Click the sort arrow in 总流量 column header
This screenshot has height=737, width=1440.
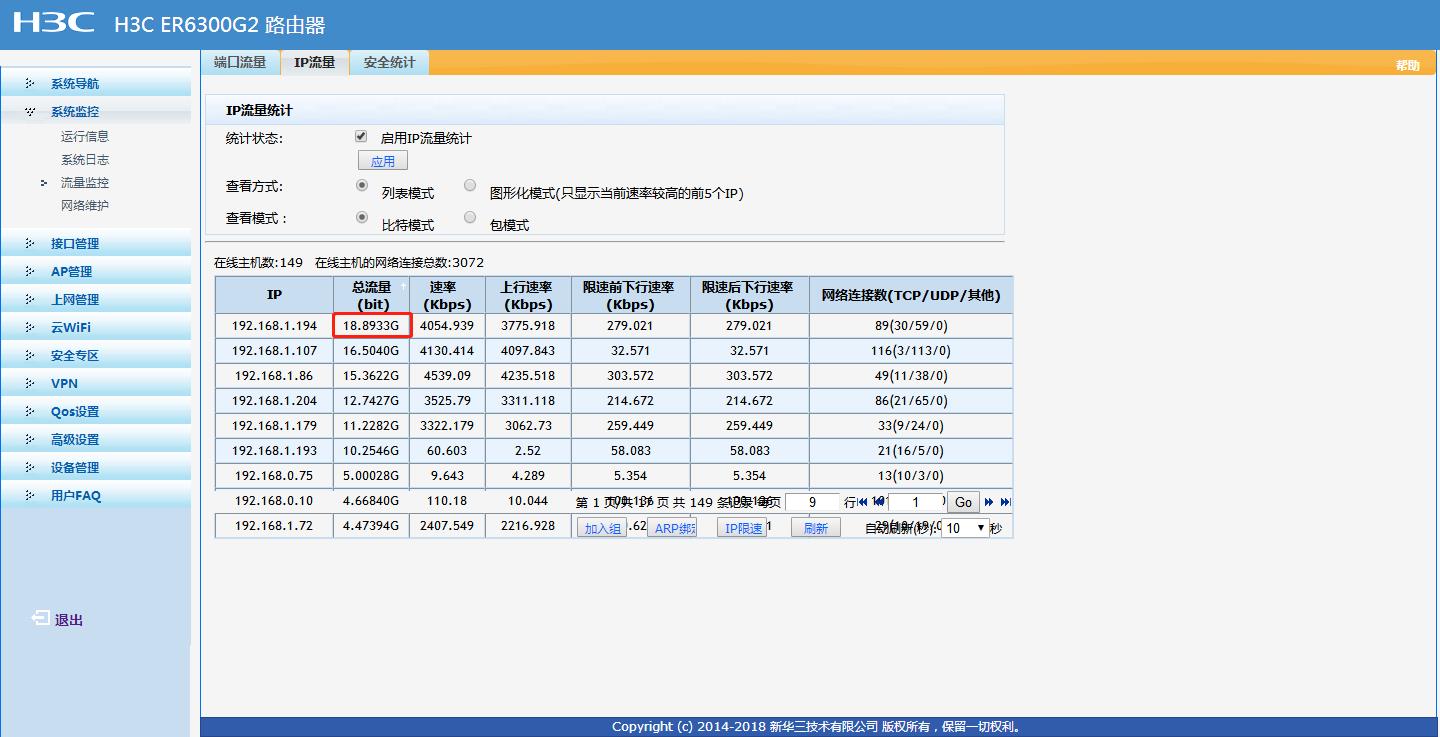coord(402,286)
